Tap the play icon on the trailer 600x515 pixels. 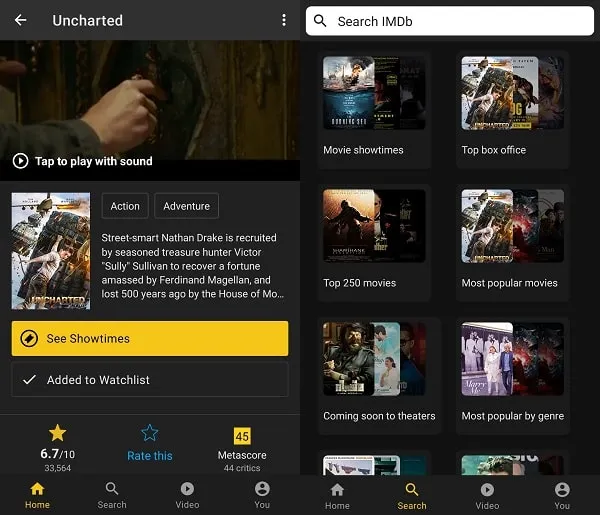[x=20, y=161]
